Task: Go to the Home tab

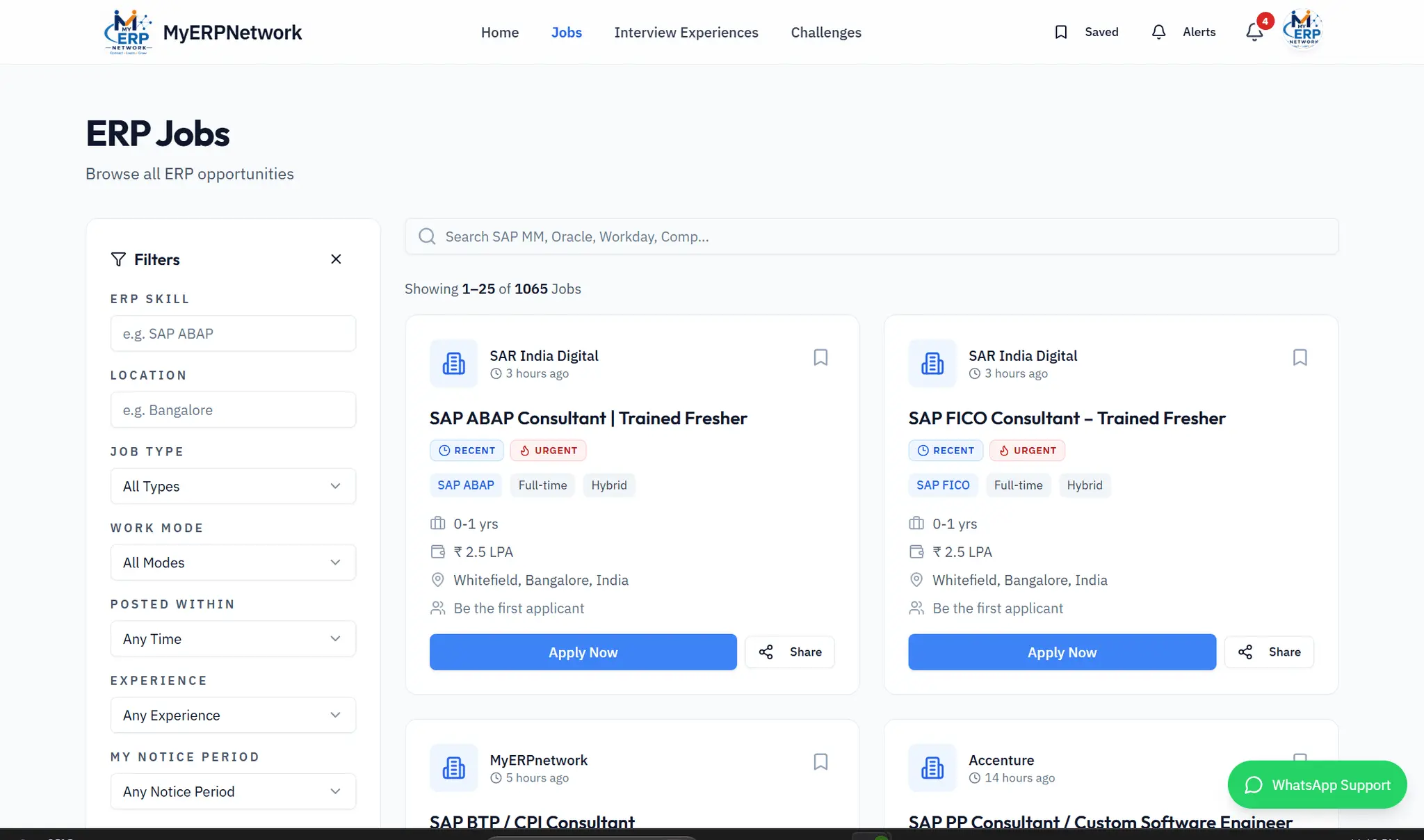Action: pyautogui.click(x=500, y=32)
